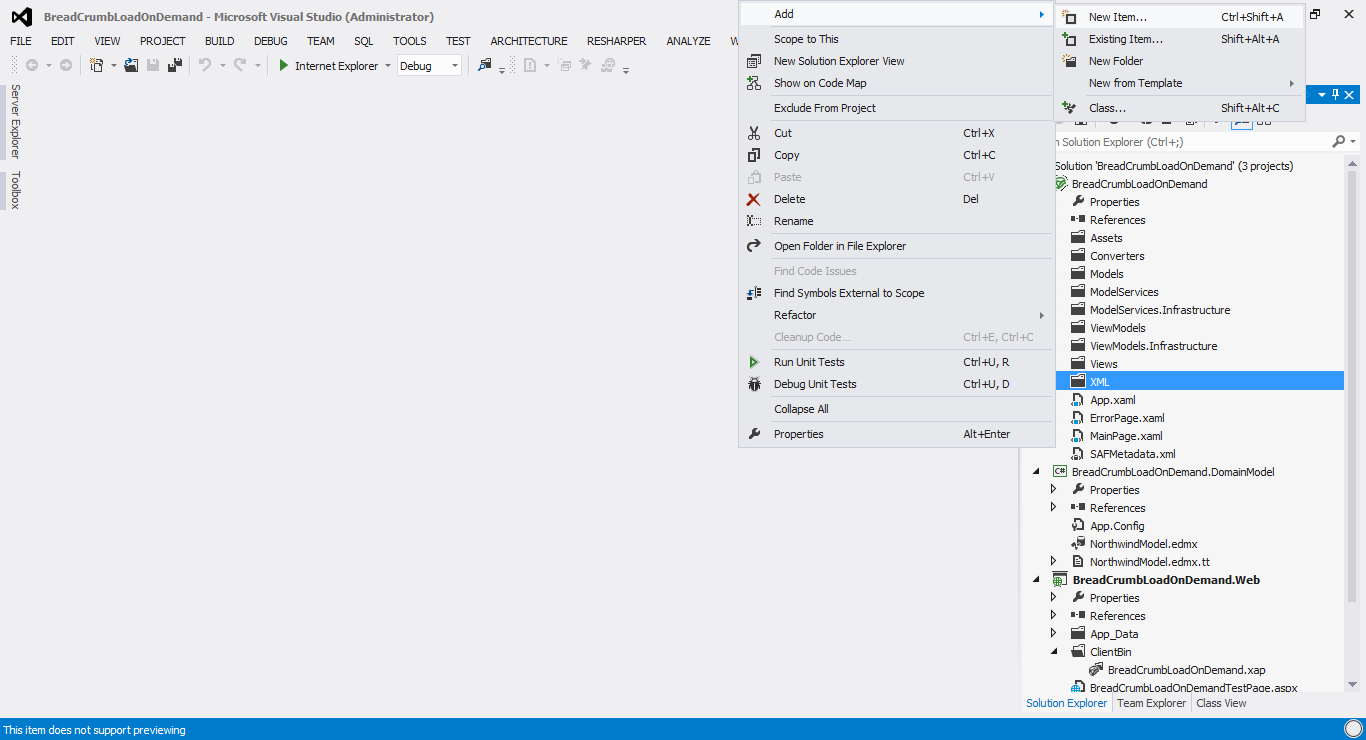
Task: Click the Debug Unit Tests bug icon
Action: click(x=754, y=384)
